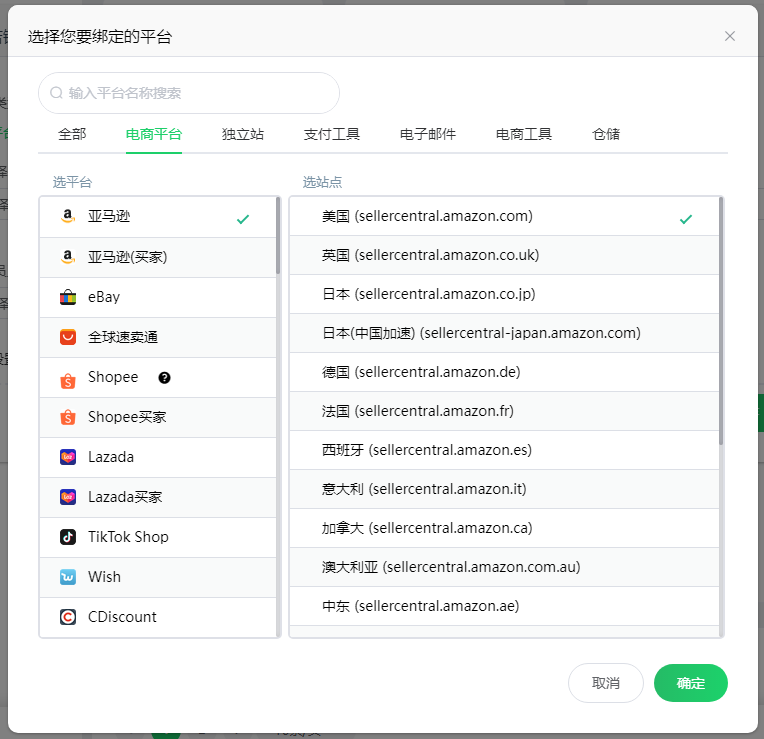
Task: Click the Lazada heart logo icon
Action: tap(68, 457)
